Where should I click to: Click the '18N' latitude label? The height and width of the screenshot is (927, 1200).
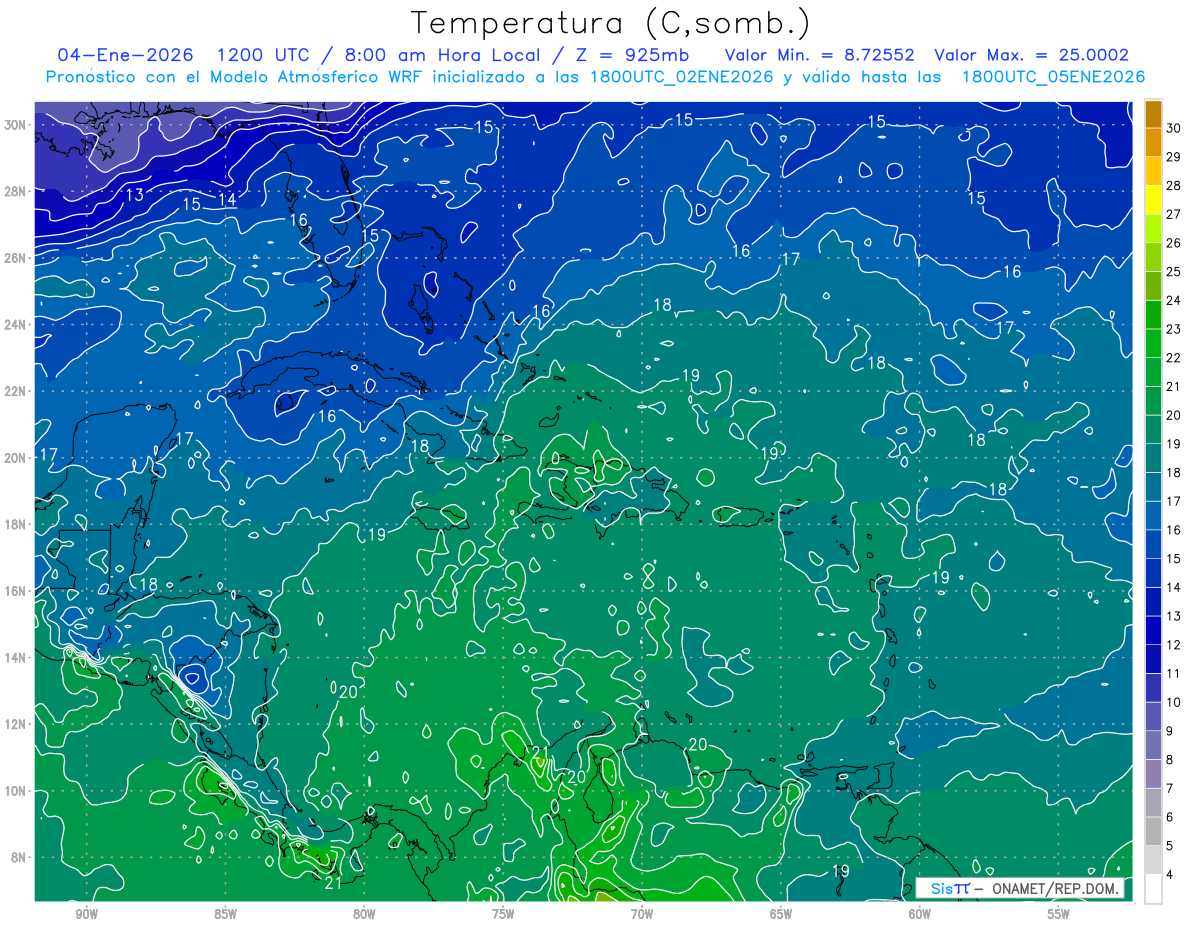point(16,524)
